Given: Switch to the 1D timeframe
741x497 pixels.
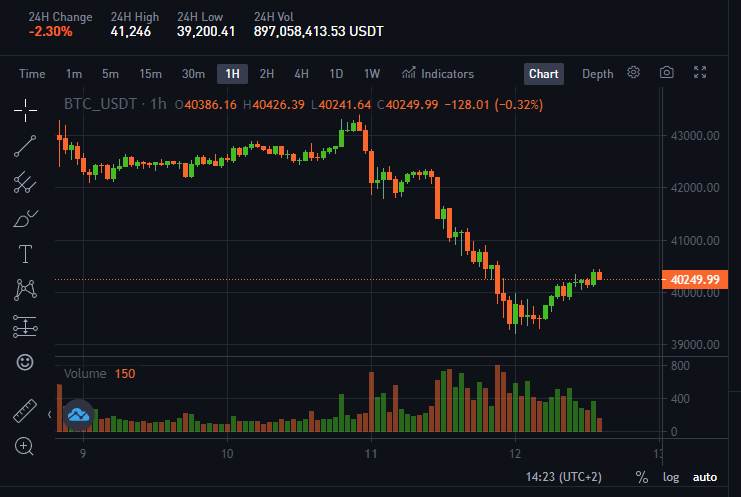Looking at the screenshot, I should pos(336,74).
